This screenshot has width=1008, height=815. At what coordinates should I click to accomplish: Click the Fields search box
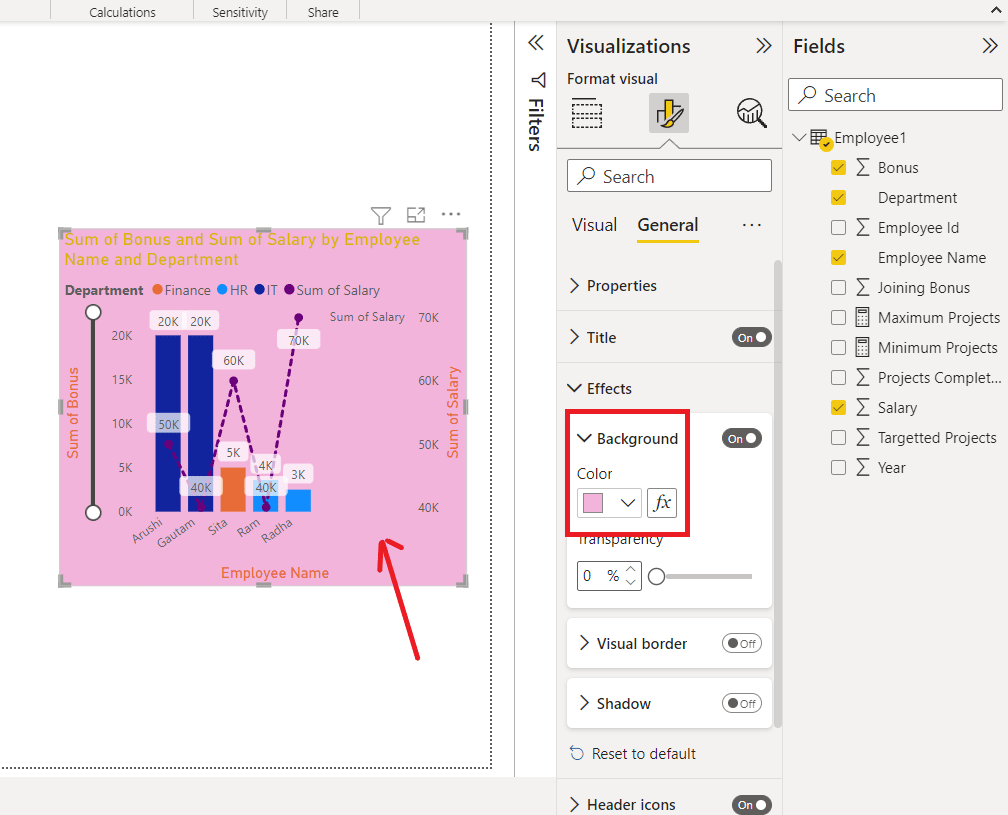click(x=895, y=94)
